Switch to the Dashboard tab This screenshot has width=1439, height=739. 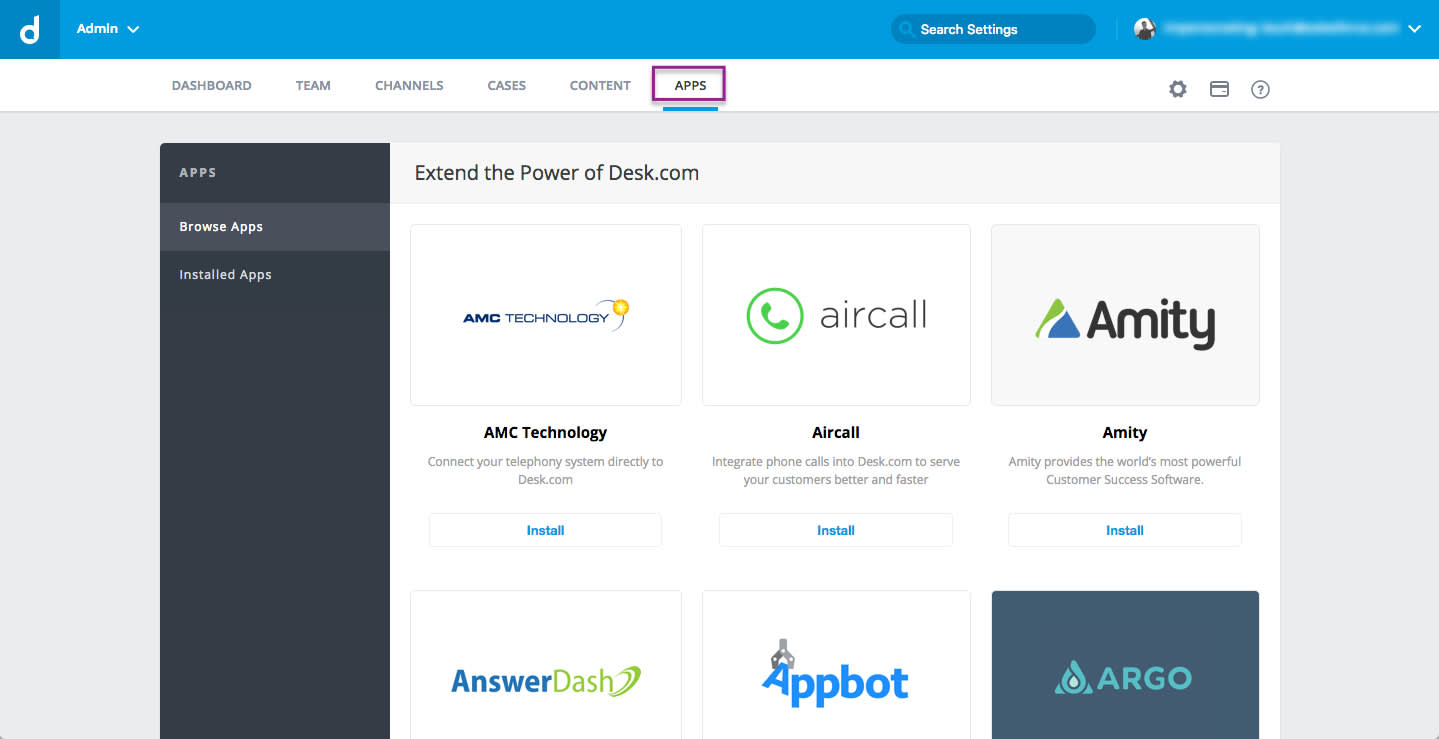tap(212, 85)
